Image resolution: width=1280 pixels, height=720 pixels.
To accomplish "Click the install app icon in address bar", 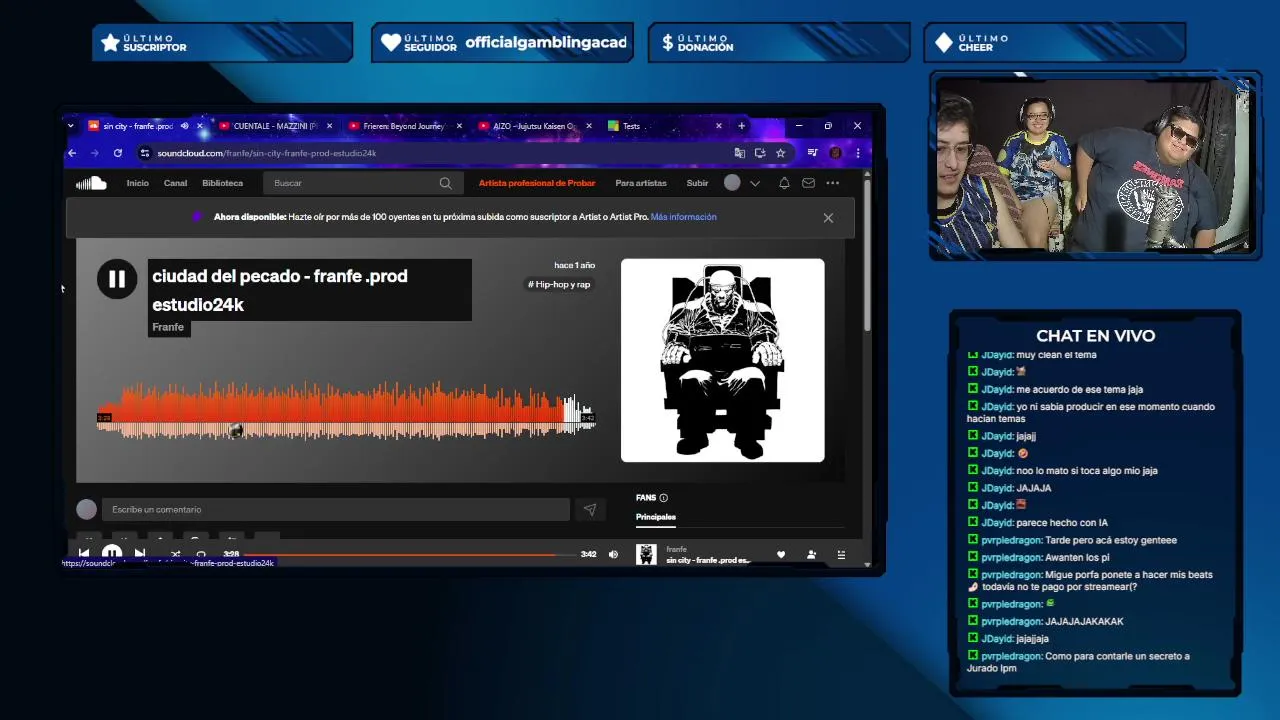I will [760, 153].
